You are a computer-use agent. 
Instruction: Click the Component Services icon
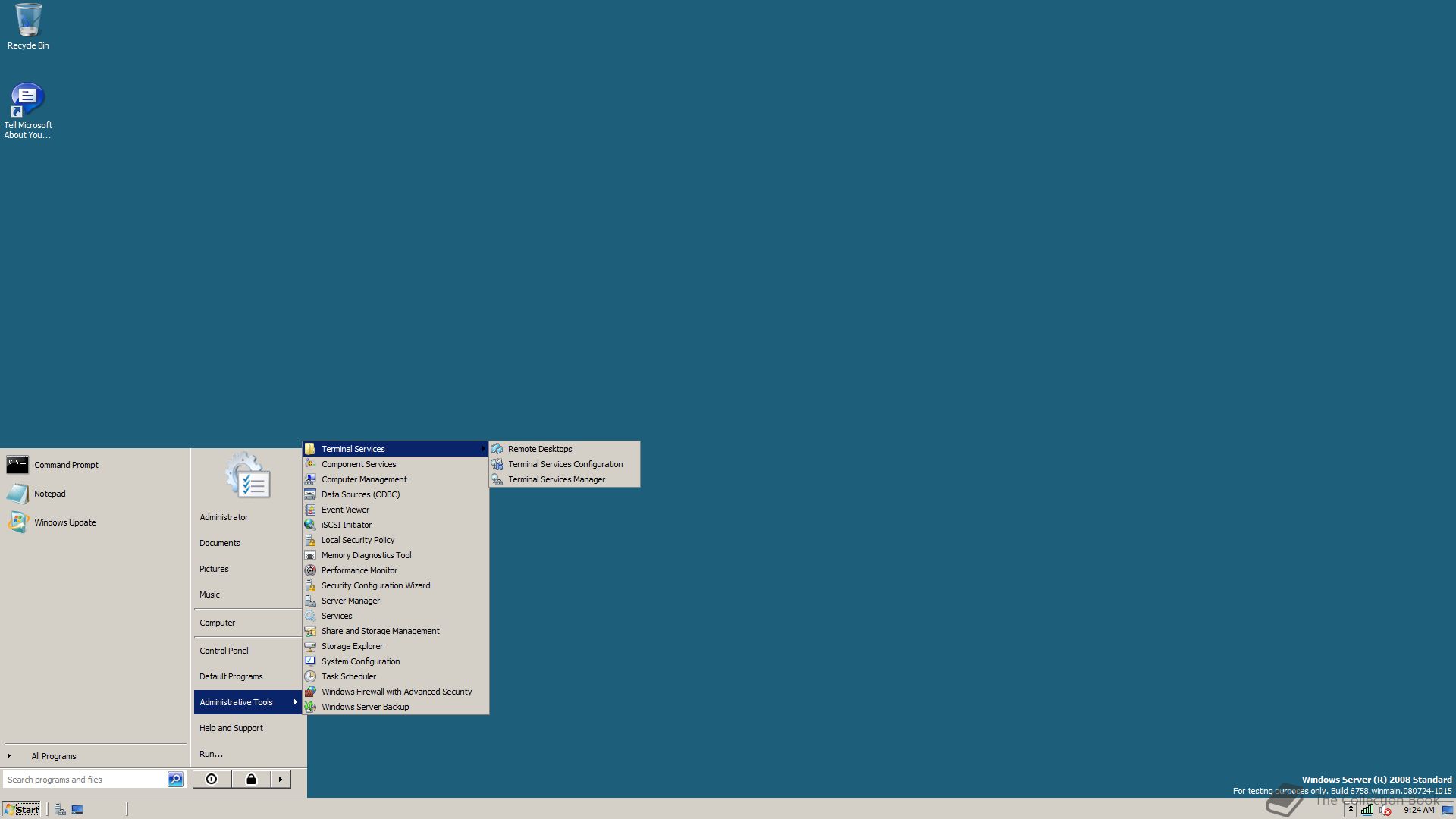[310, 464]
